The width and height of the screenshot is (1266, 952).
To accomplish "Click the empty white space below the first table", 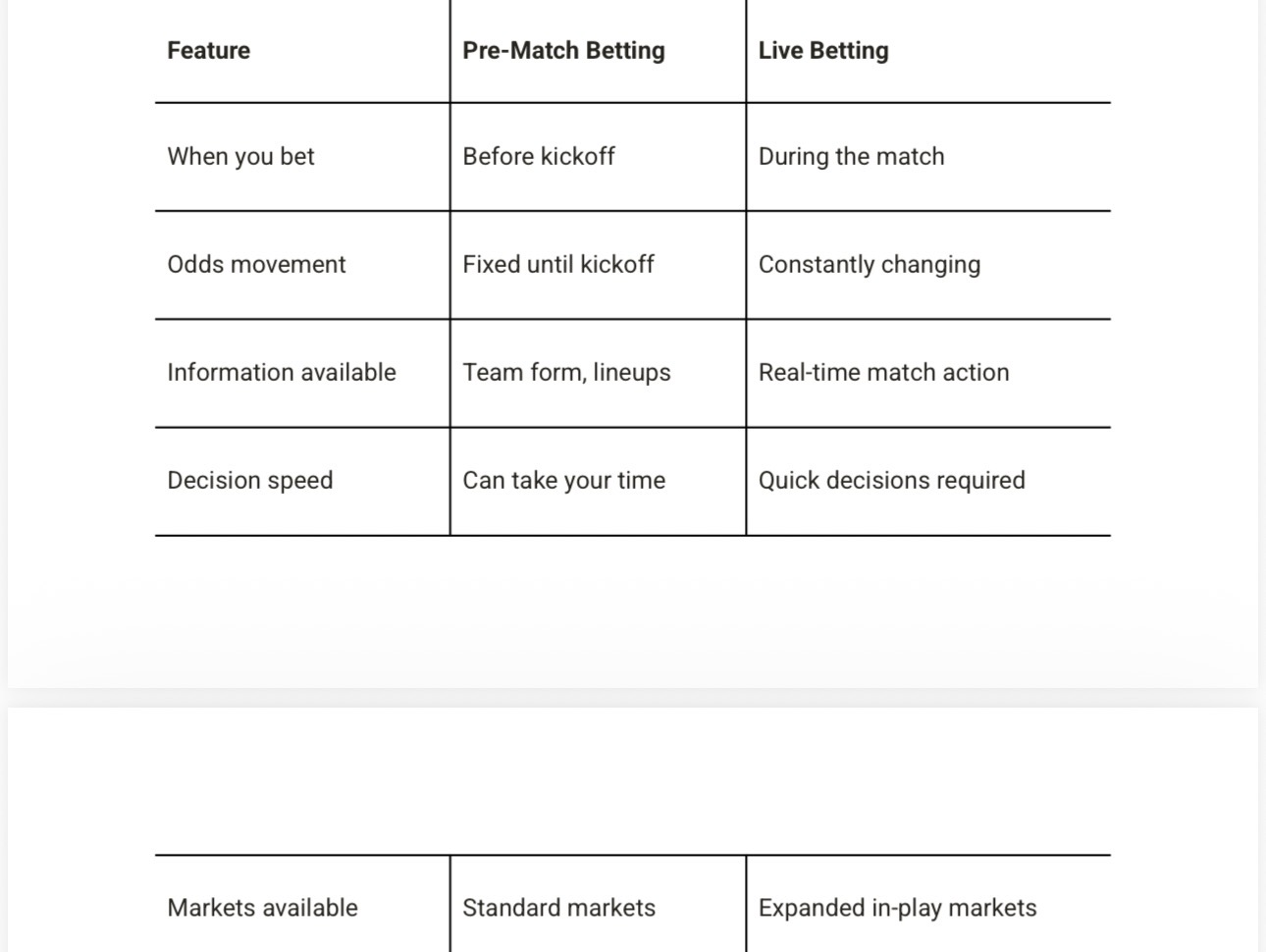I will click(633, 608).
